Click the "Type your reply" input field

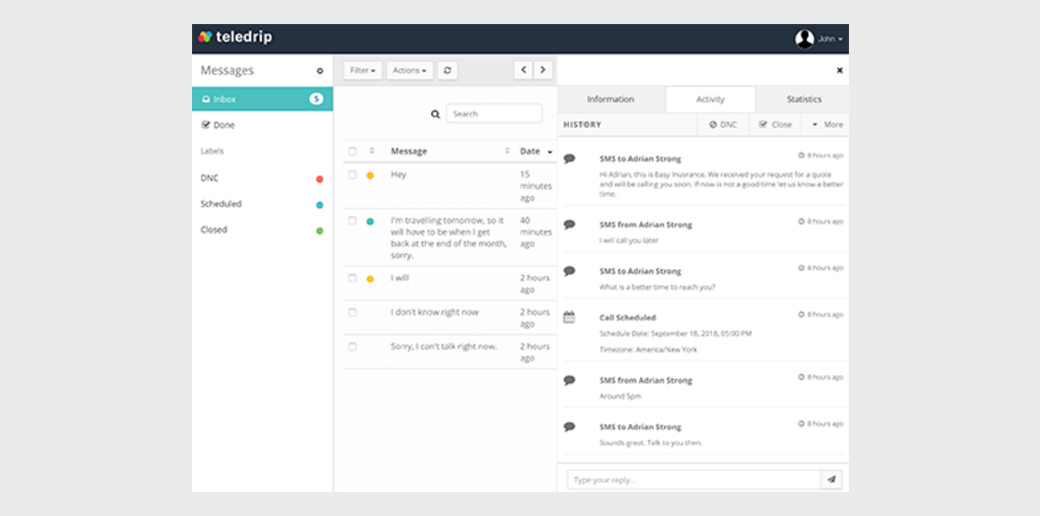point(693,480)
